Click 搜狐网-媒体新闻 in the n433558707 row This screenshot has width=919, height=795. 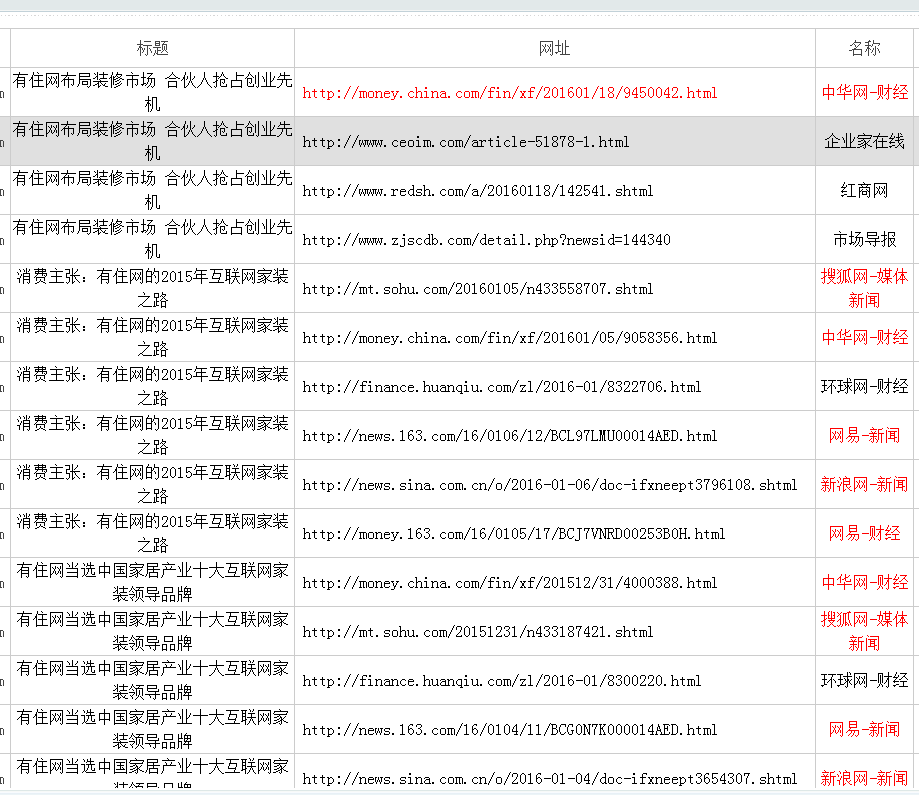864,288
